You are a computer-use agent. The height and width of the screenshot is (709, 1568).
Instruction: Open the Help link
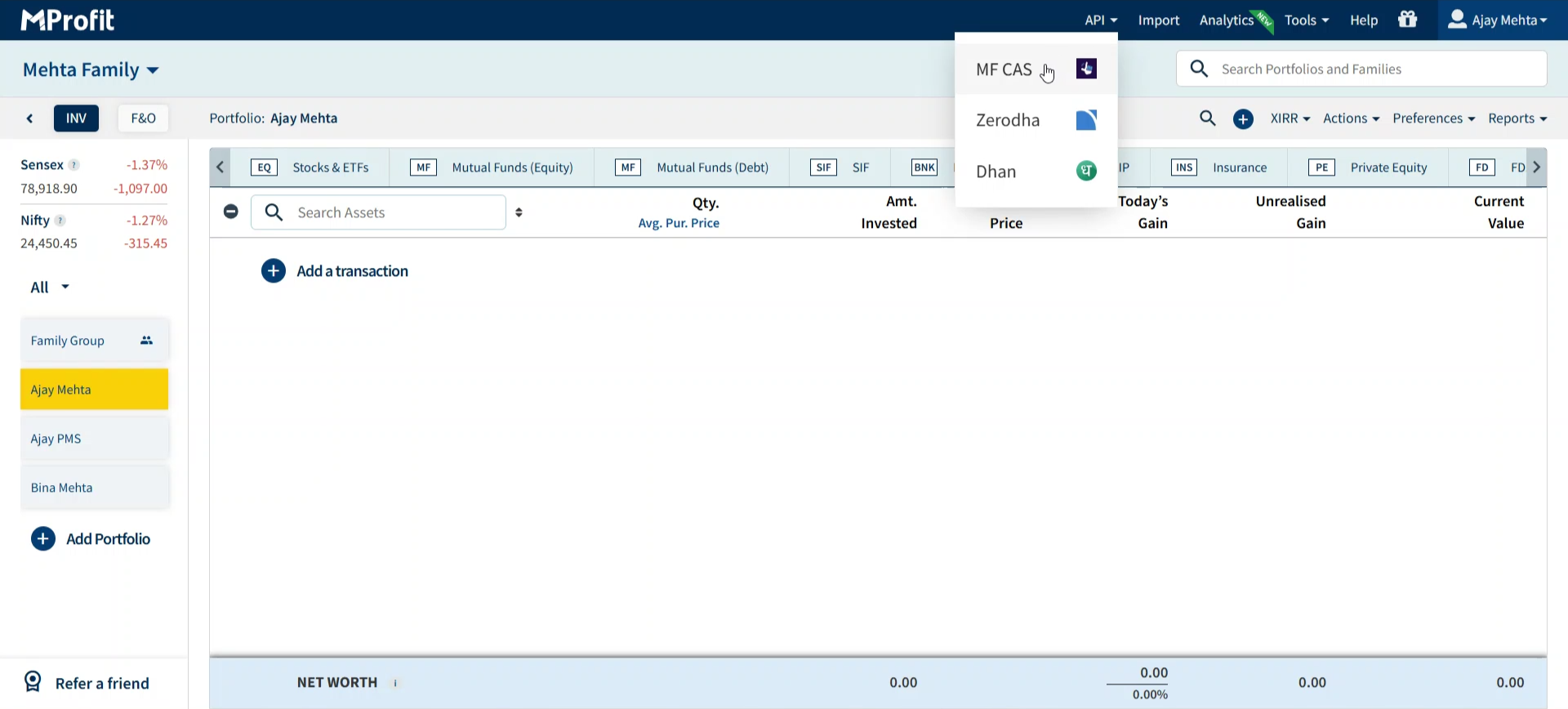pyautogui.click(x=1364, y=20)
